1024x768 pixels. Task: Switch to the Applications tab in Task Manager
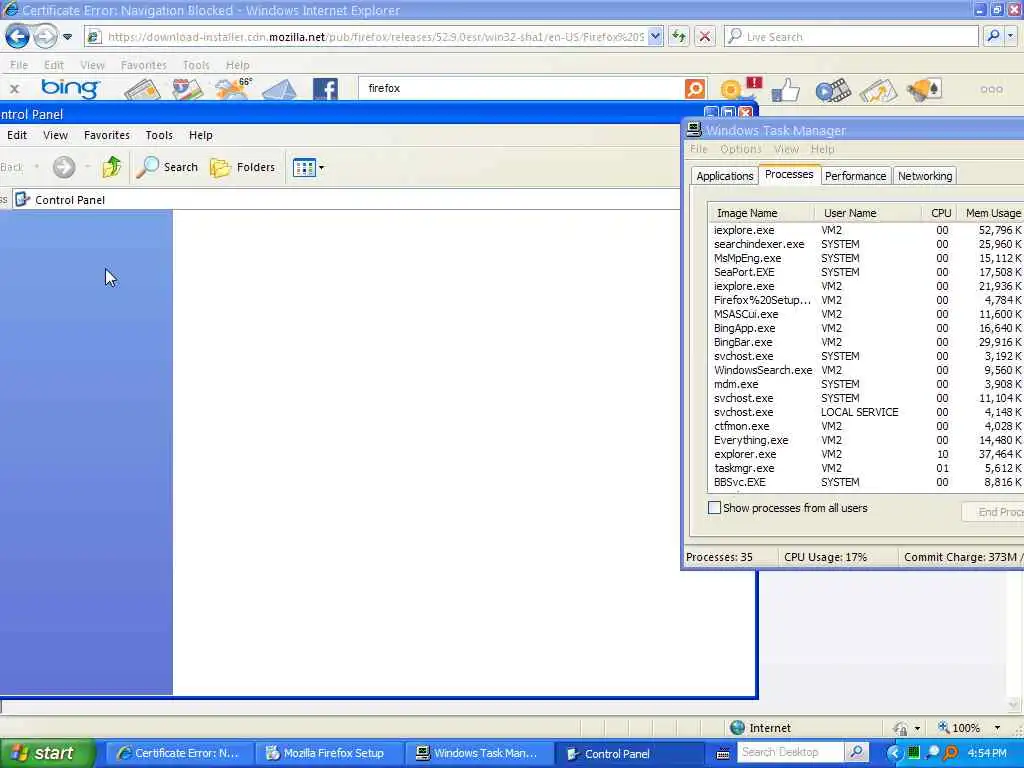coord(724,176)
